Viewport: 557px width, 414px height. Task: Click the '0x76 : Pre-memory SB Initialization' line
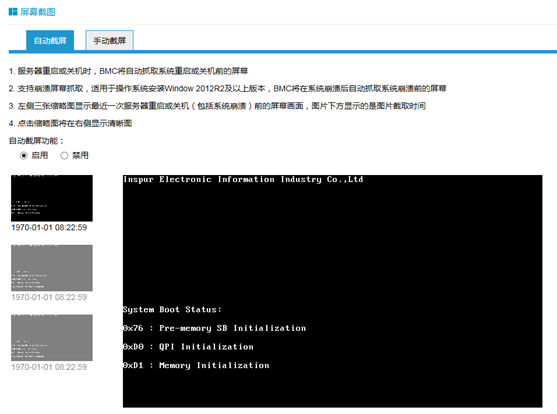pyautogui.click(x=215, y=328)
